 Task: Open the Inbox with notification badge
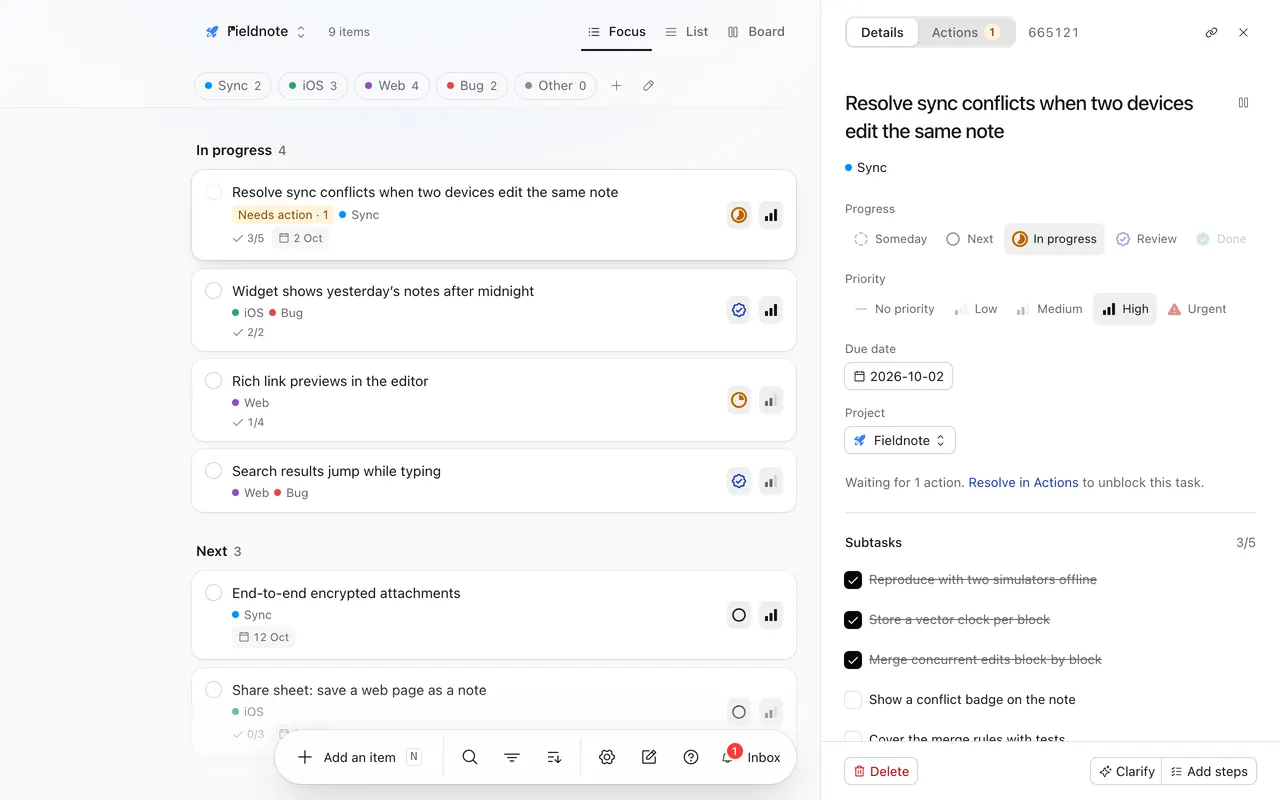(x=751, y=757)
